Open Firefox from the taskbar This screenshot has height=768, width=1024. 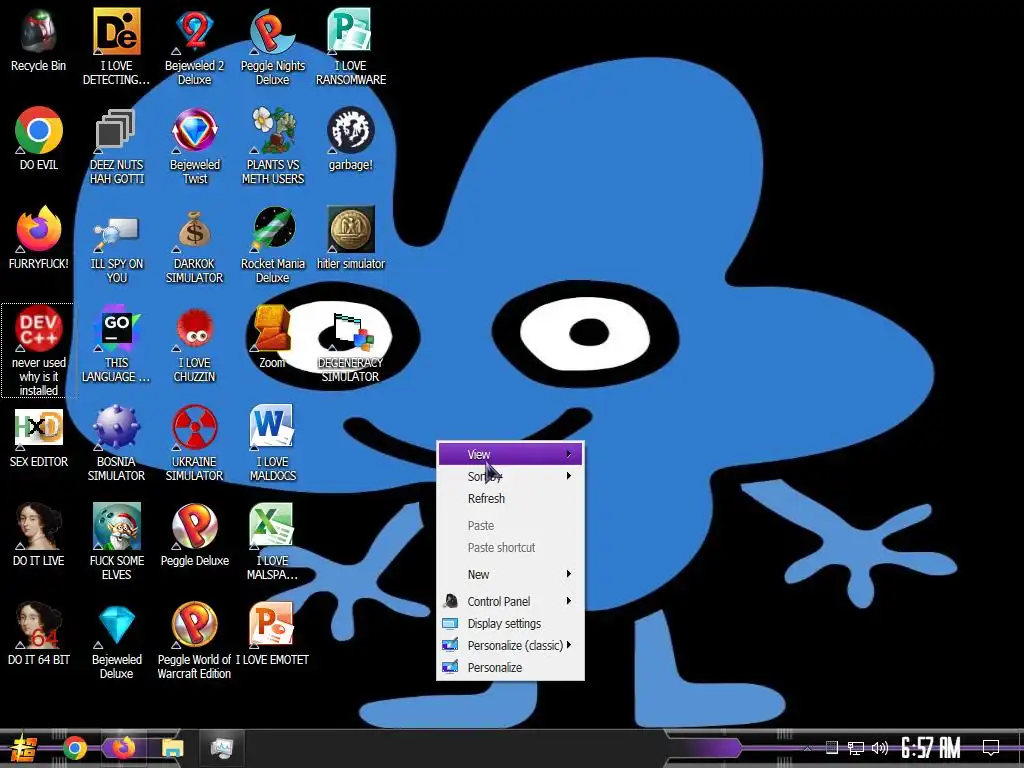coord(123,748)
